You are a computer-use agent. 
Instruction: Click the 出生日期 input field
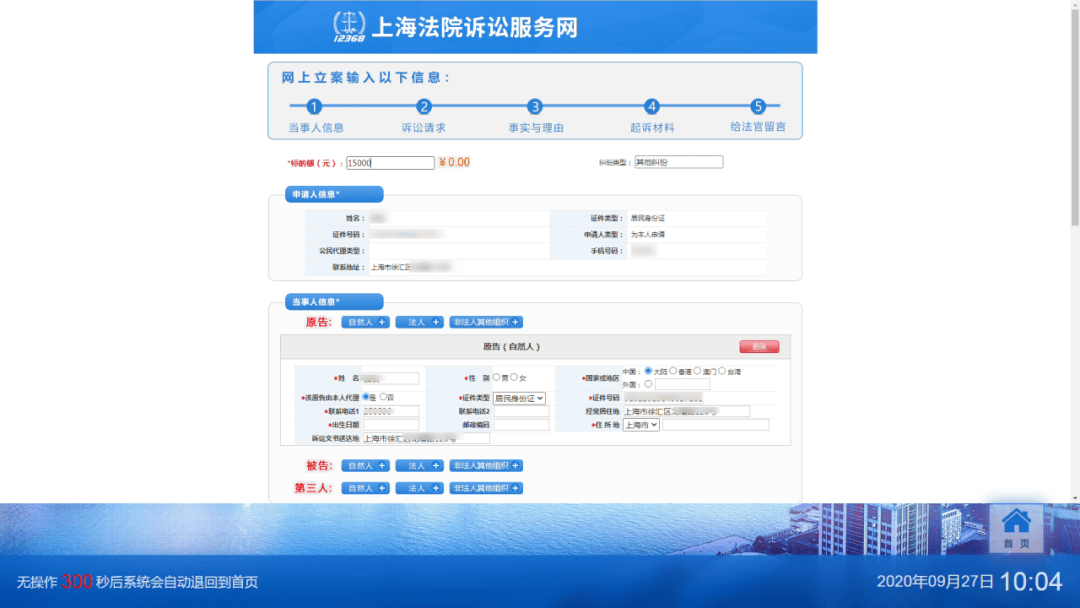(391, 425)
